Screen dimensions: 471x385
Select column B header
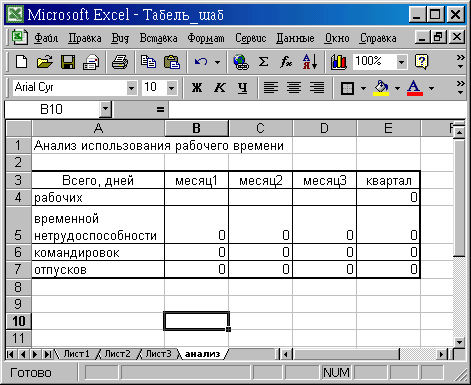point(197,128)
